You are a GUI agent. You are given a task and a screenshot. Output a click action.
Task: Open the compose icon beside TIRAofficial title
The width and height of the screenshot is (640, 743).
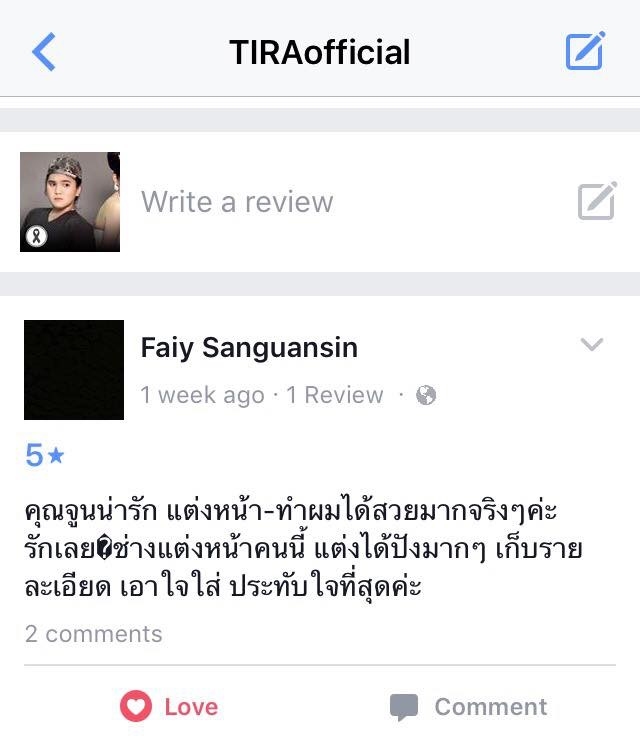586,51
